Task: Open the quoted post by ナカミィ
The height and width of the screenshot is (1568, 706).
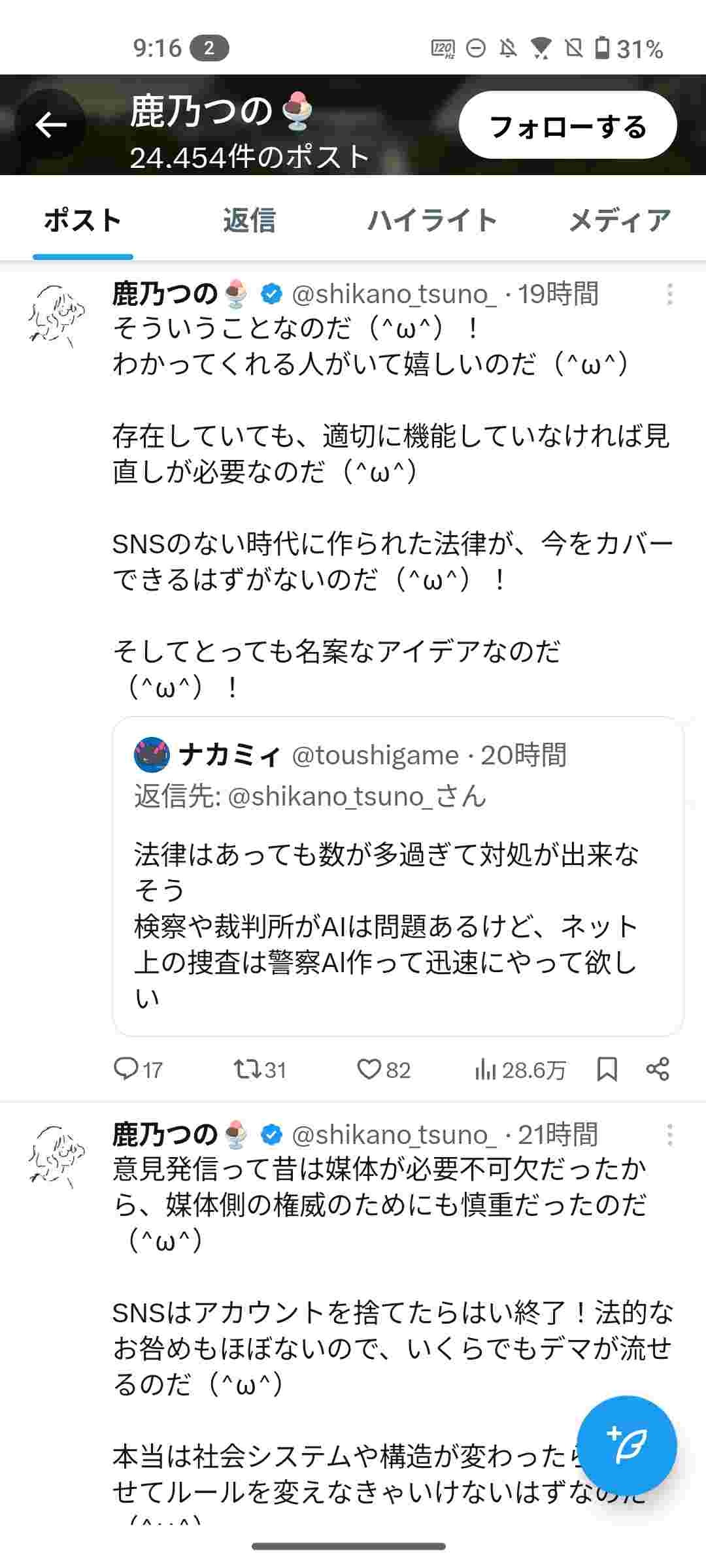Action: click(x=397, y=915)
